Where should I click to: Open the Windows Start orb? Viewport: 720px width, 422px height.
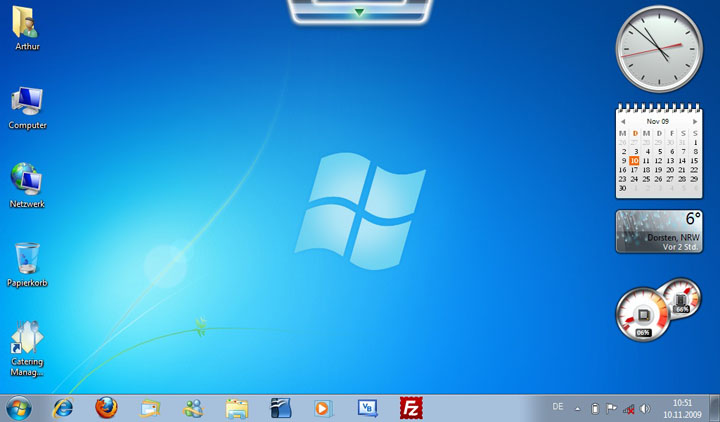click(19, 408)
